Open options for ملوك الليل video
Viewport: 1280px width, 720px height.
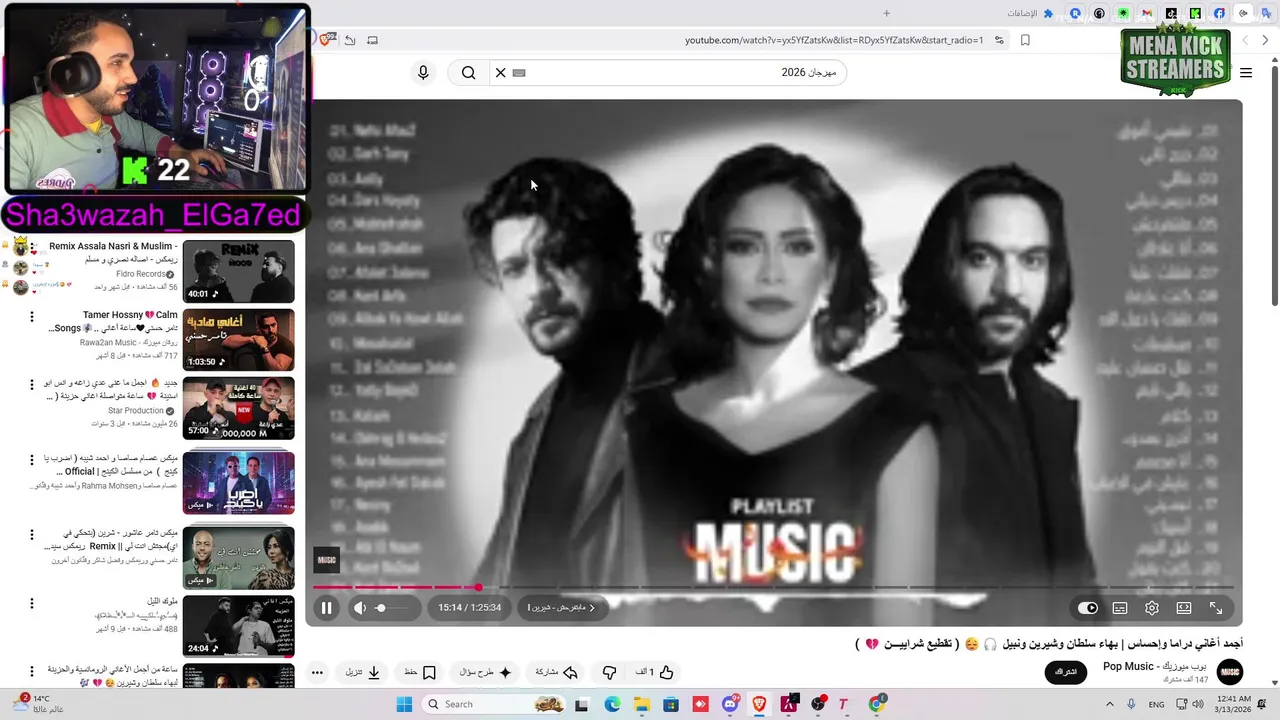[32, 603]
